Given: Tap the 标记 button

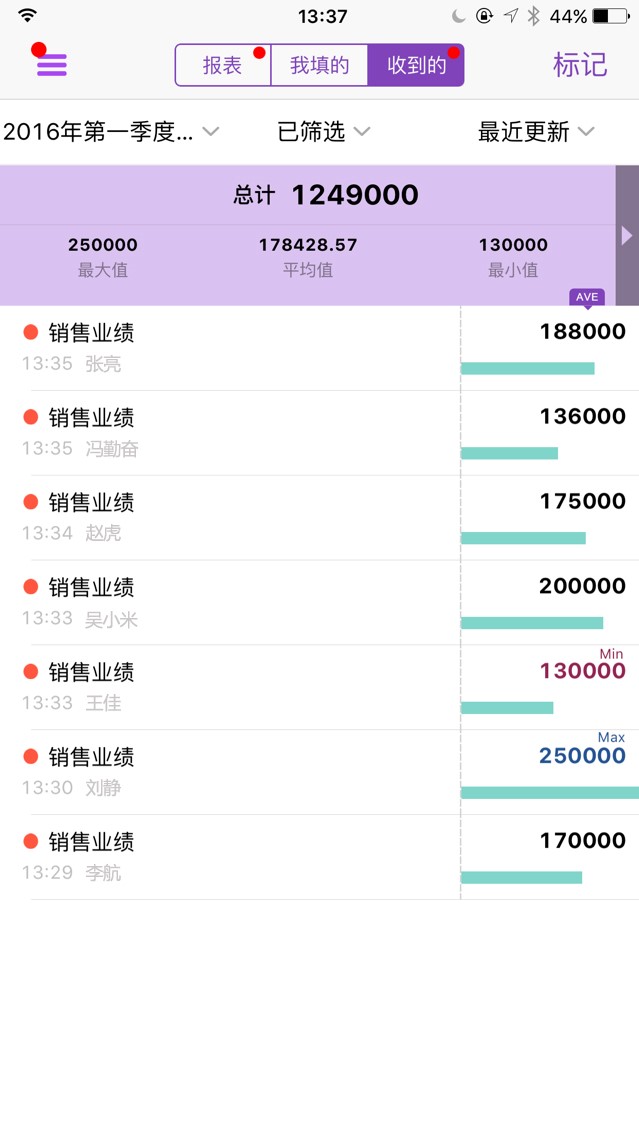Looking at the screenshot, I should tap(580, 65).
